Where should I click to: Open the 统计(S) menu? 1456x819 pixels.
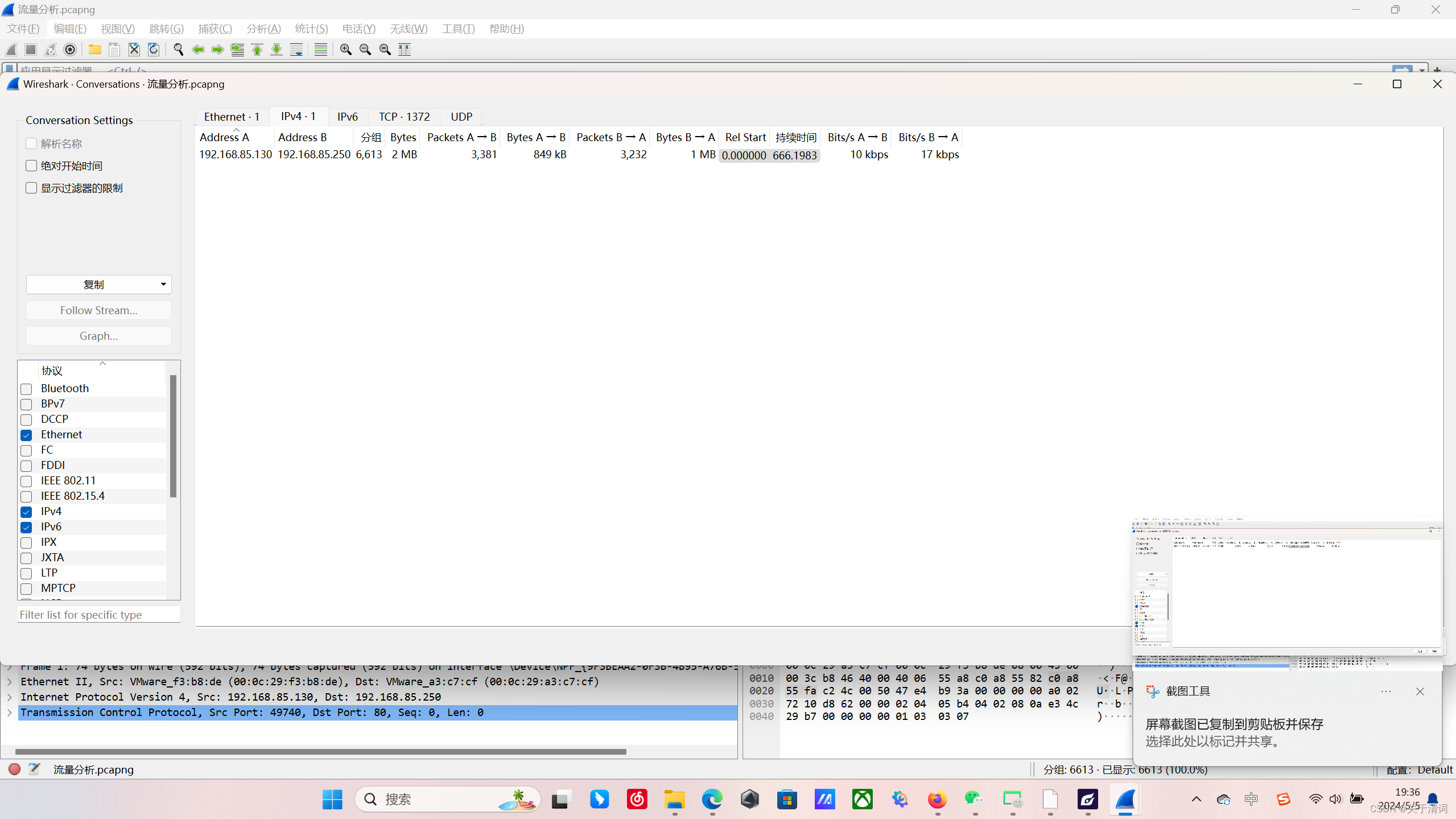[311, 28]
